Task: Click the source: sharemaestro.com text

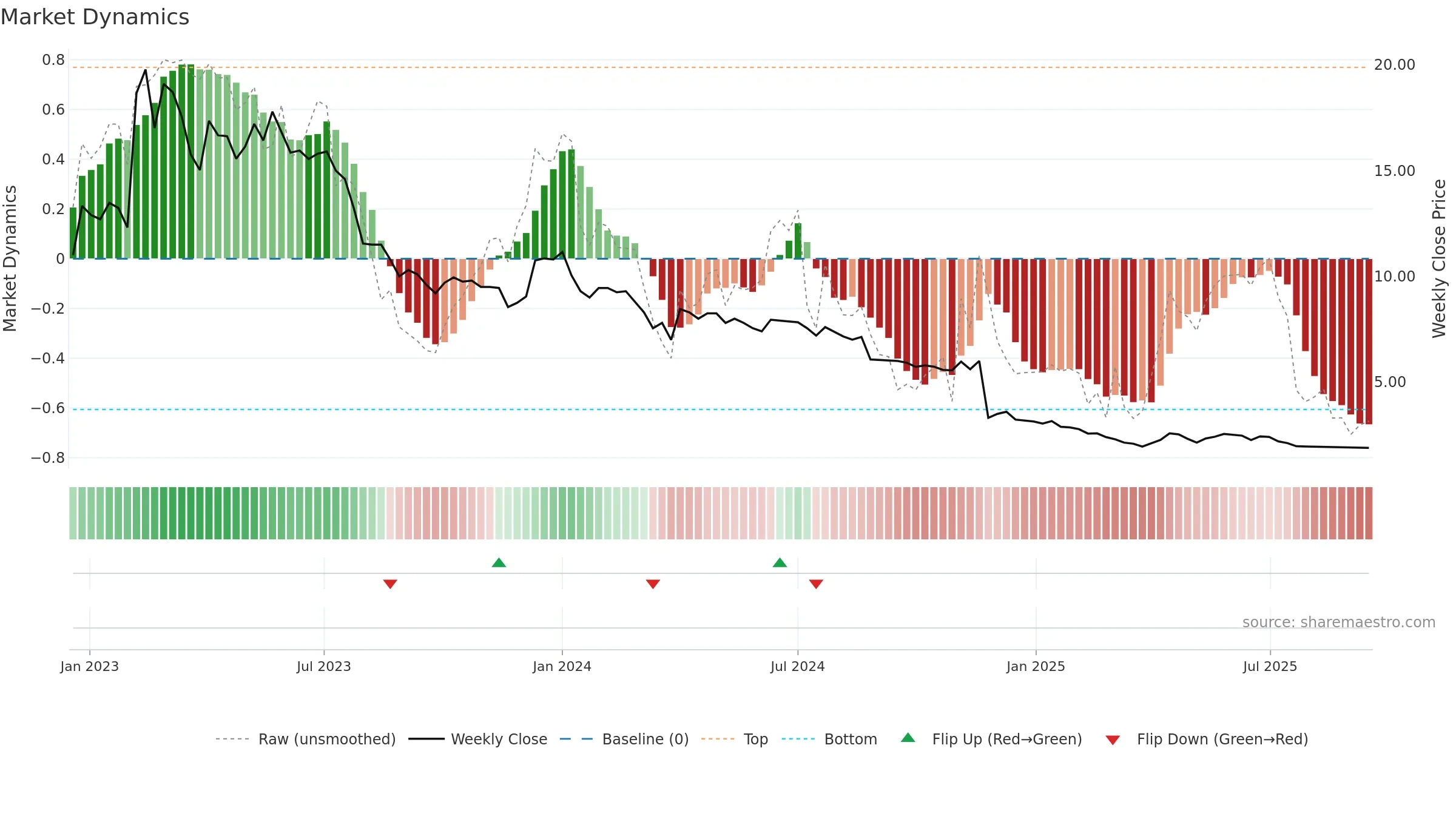Action: pyautogui.click(x=1339, y=622)
